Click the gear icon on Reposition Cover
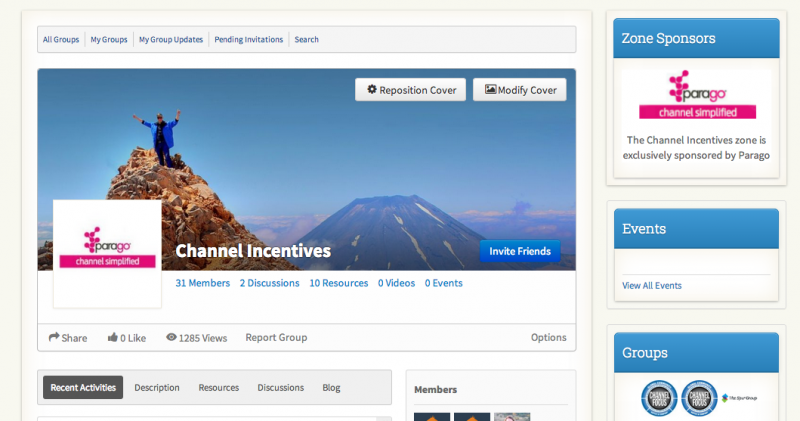800x421 pixels. [x=372, y=89]
